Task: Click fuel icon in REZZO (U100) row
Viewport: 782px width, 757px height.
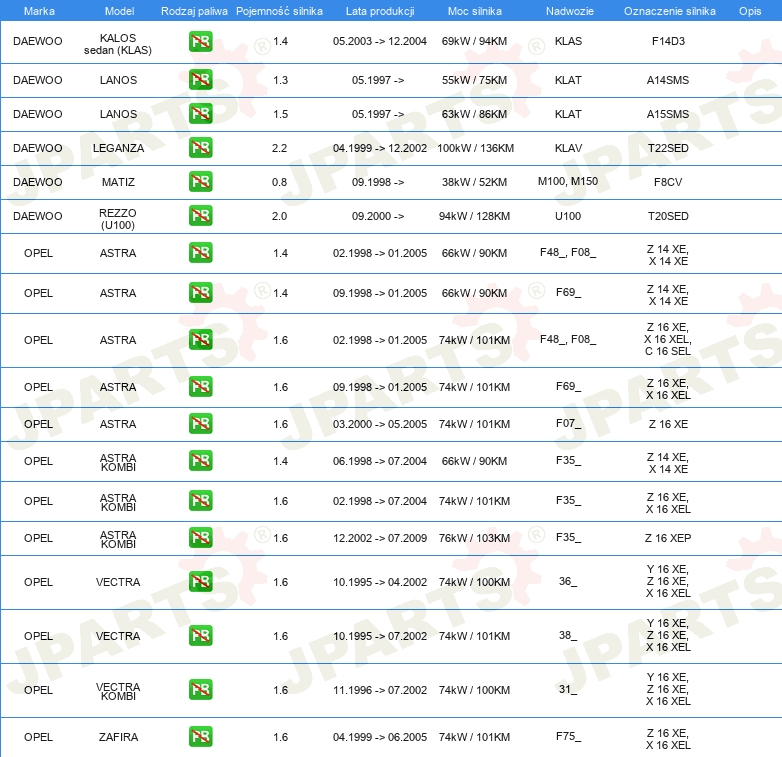Action: [x=200, y=215]
